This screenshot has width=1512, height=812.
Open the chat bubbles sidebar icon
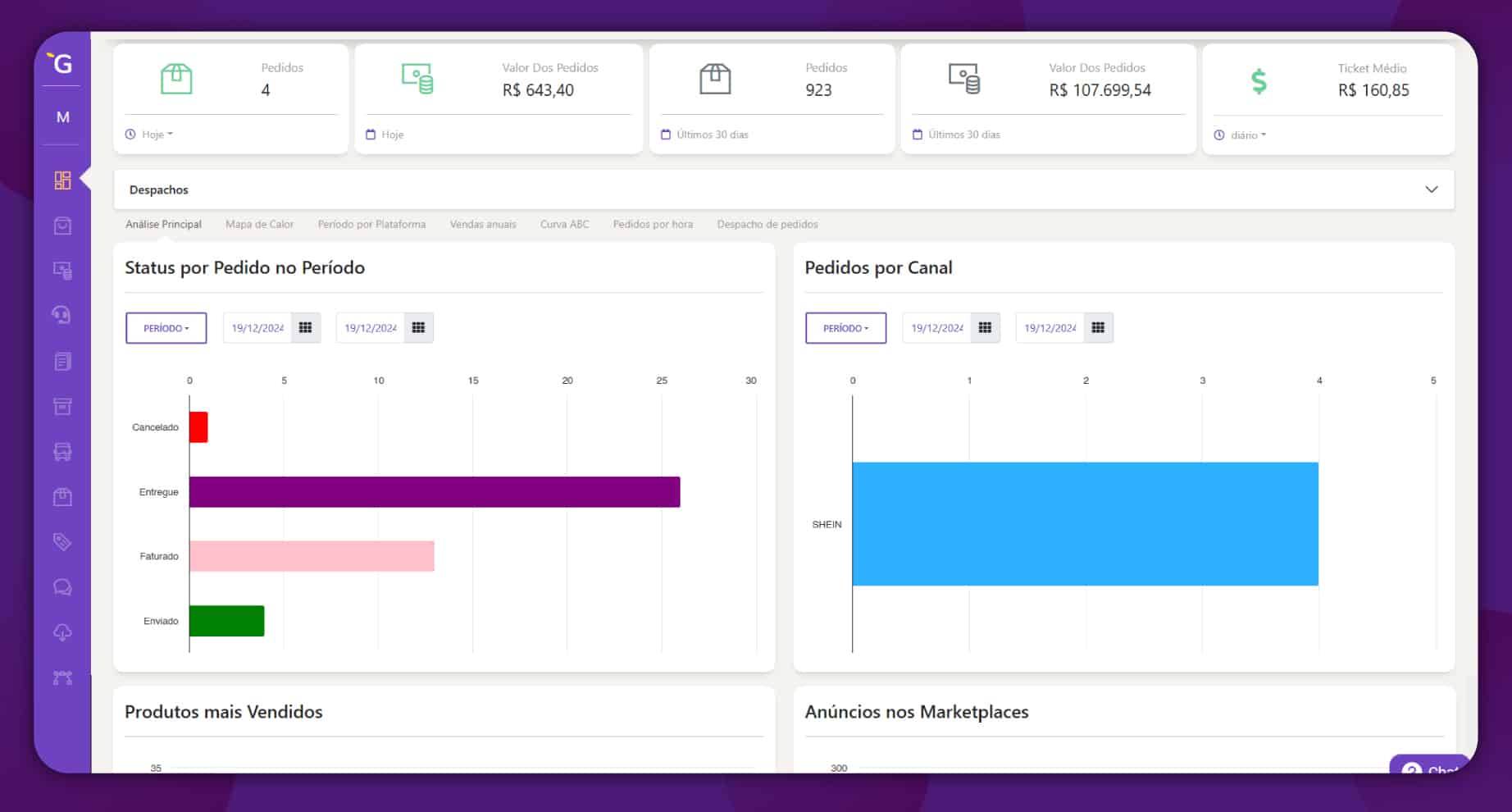tap(62, 587)
